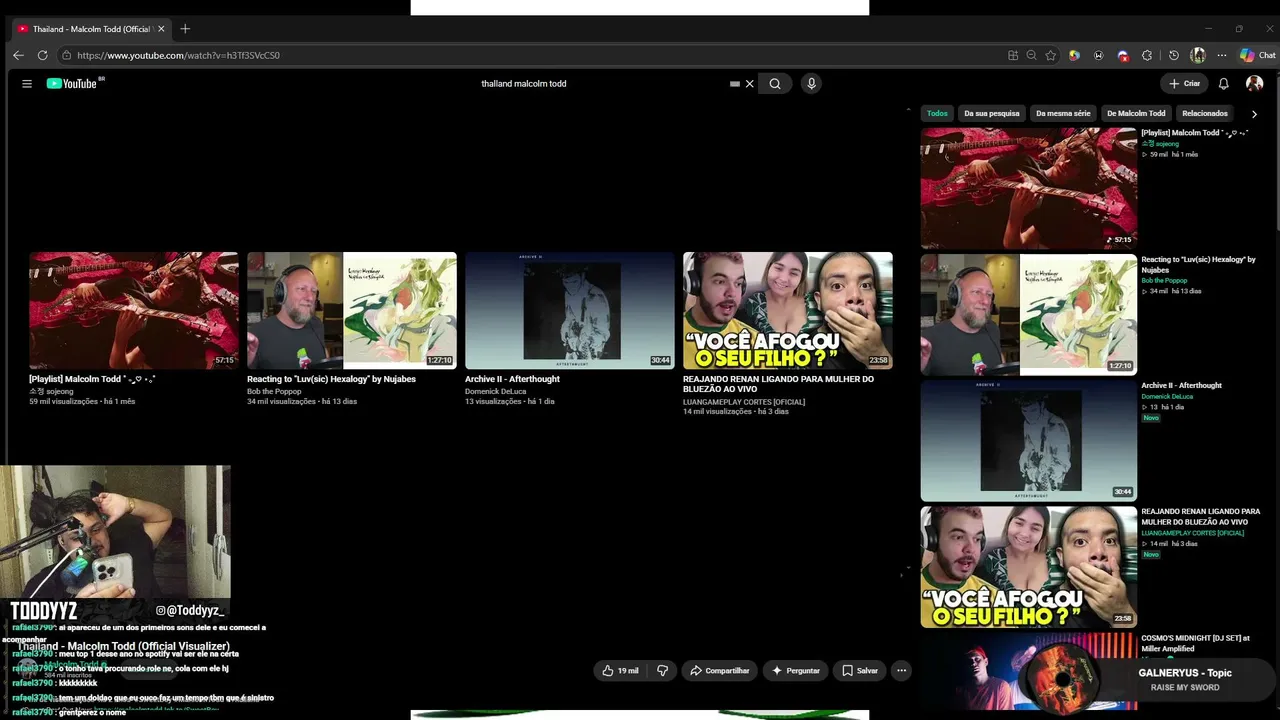The image size is (1280, 720).
Task: Open sidebar Cosmo's Midnight DJ Set thumbnail
Action: 1029,671
